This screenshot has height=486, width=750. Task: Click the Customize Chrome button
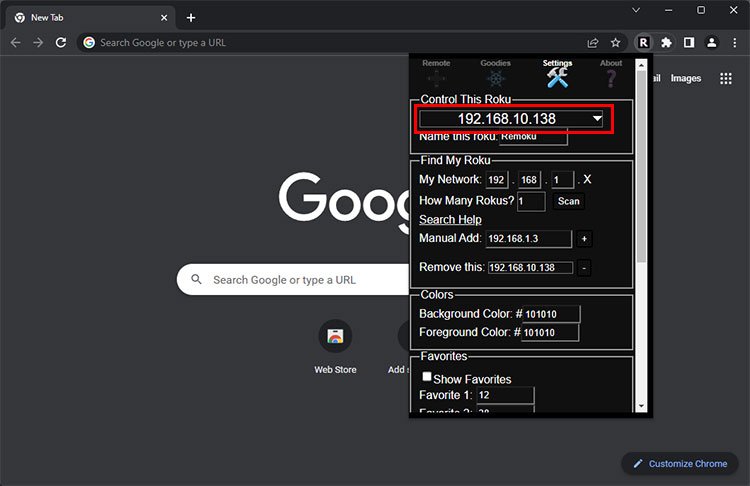(x=680, y=464)
